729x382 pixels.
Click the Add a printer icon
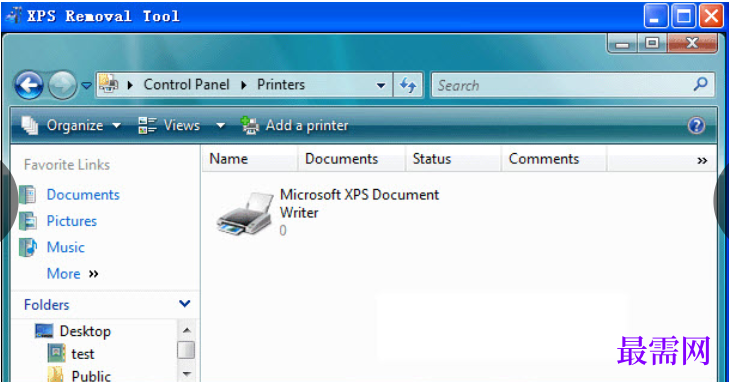click(x=250, y=125)
